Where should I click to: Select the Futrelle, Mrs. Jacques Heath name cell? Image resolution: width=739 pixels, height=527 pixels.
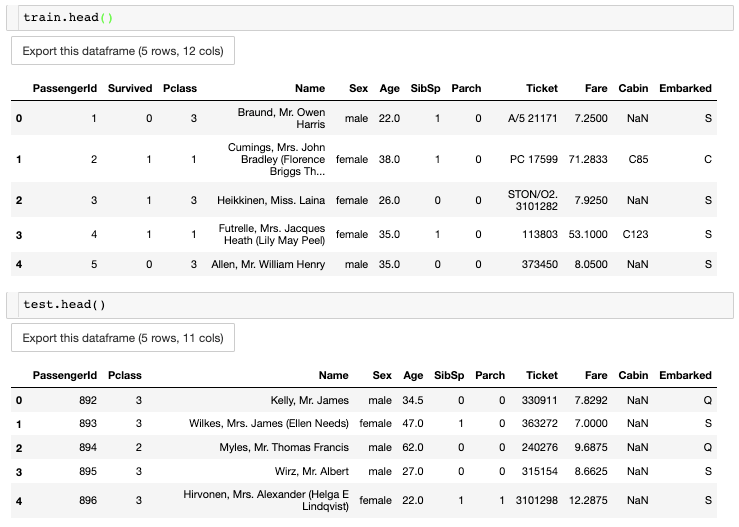(x=272, y=234)
